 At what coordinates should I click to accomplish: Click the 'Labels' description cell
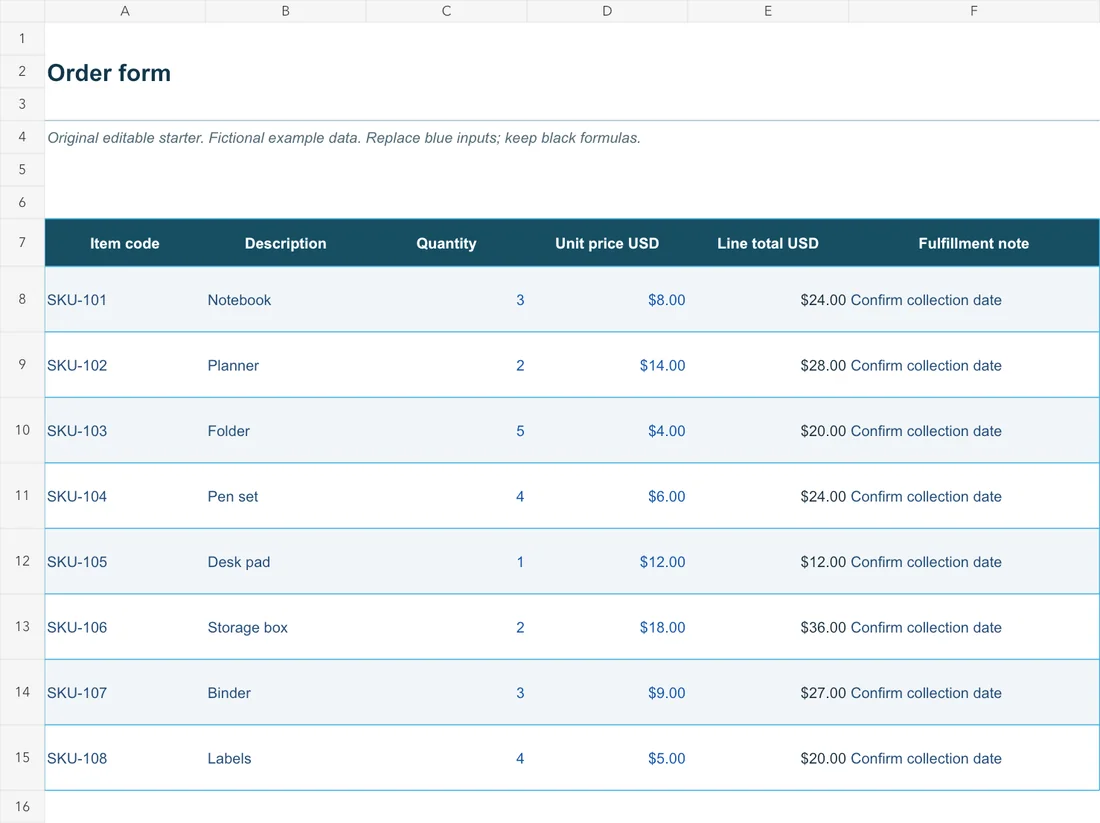[x=286, y=758]
